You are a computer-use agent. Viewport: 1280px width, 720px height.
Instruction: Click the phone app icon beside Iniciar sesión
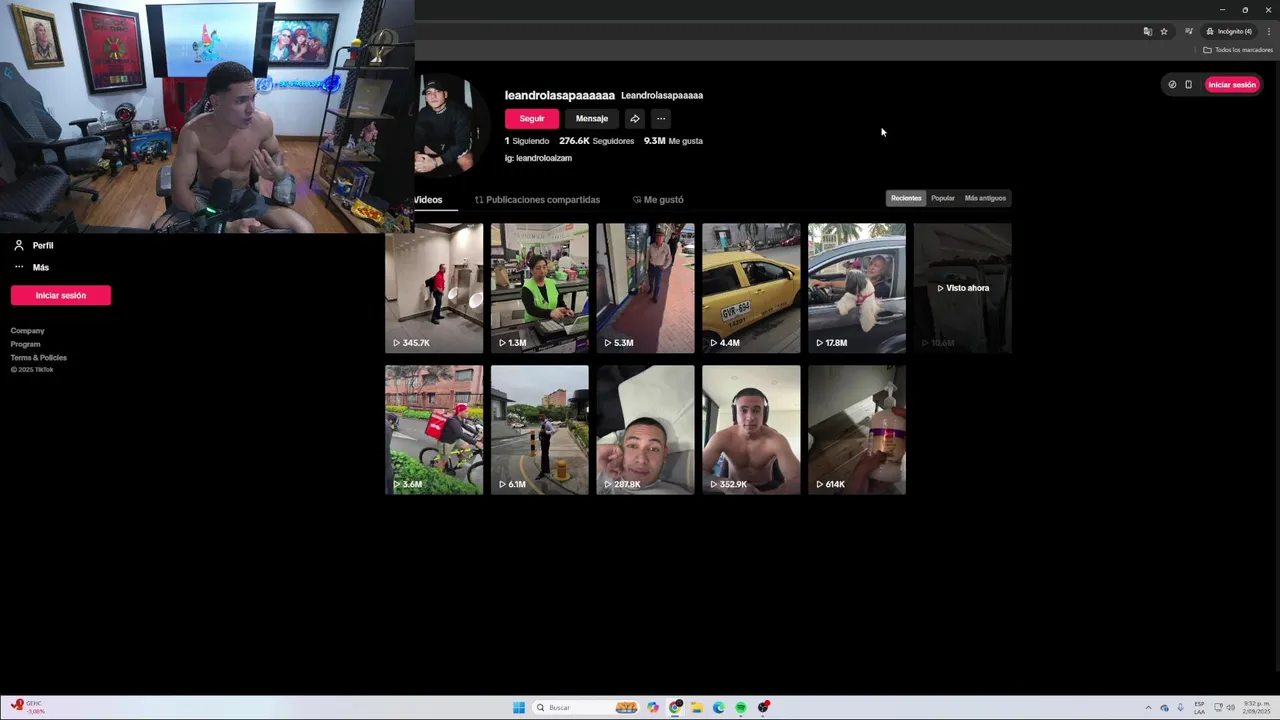tap(1188, 85)
